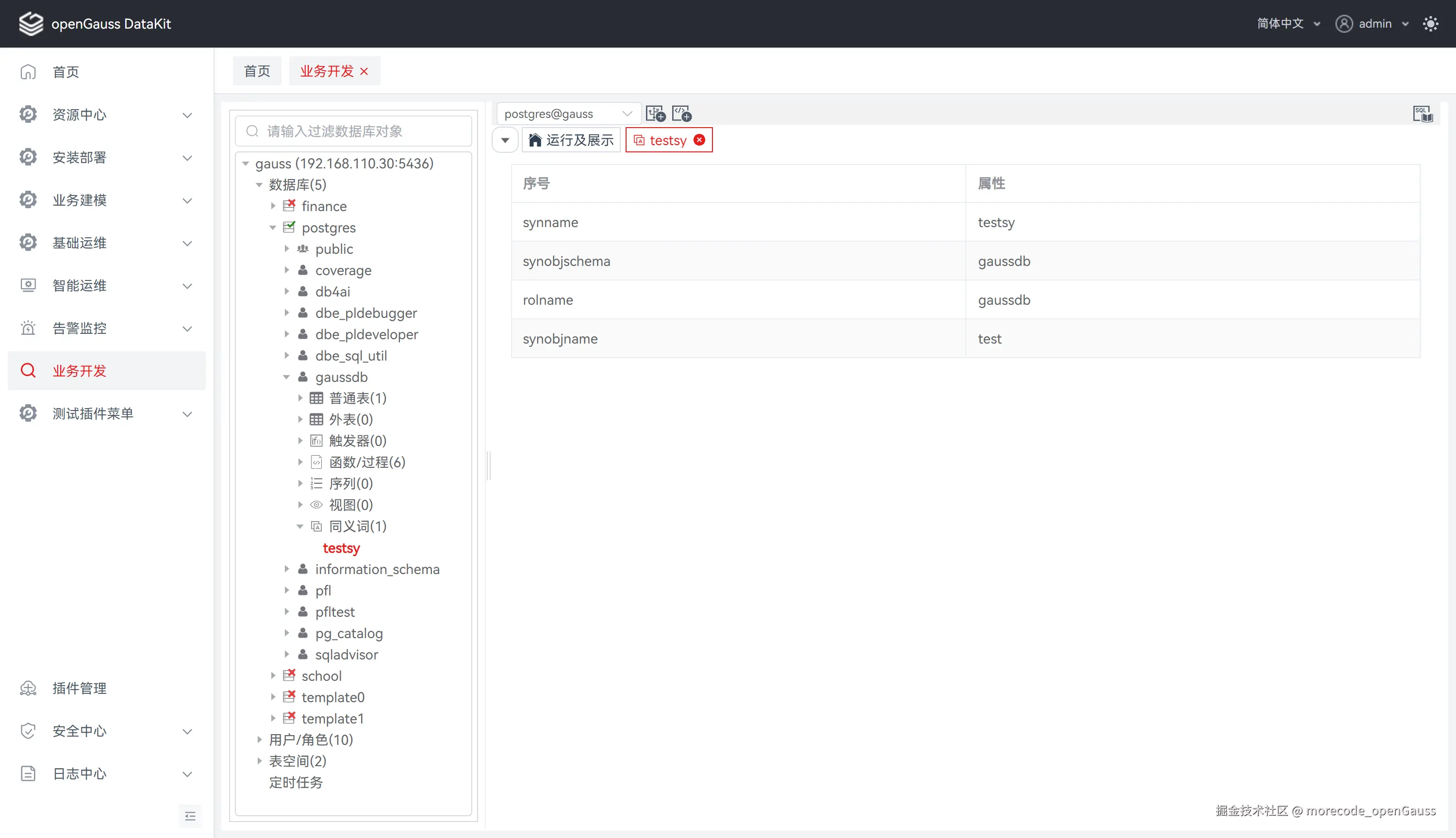Open 插件管理 in the sidebar

[80, 688]
